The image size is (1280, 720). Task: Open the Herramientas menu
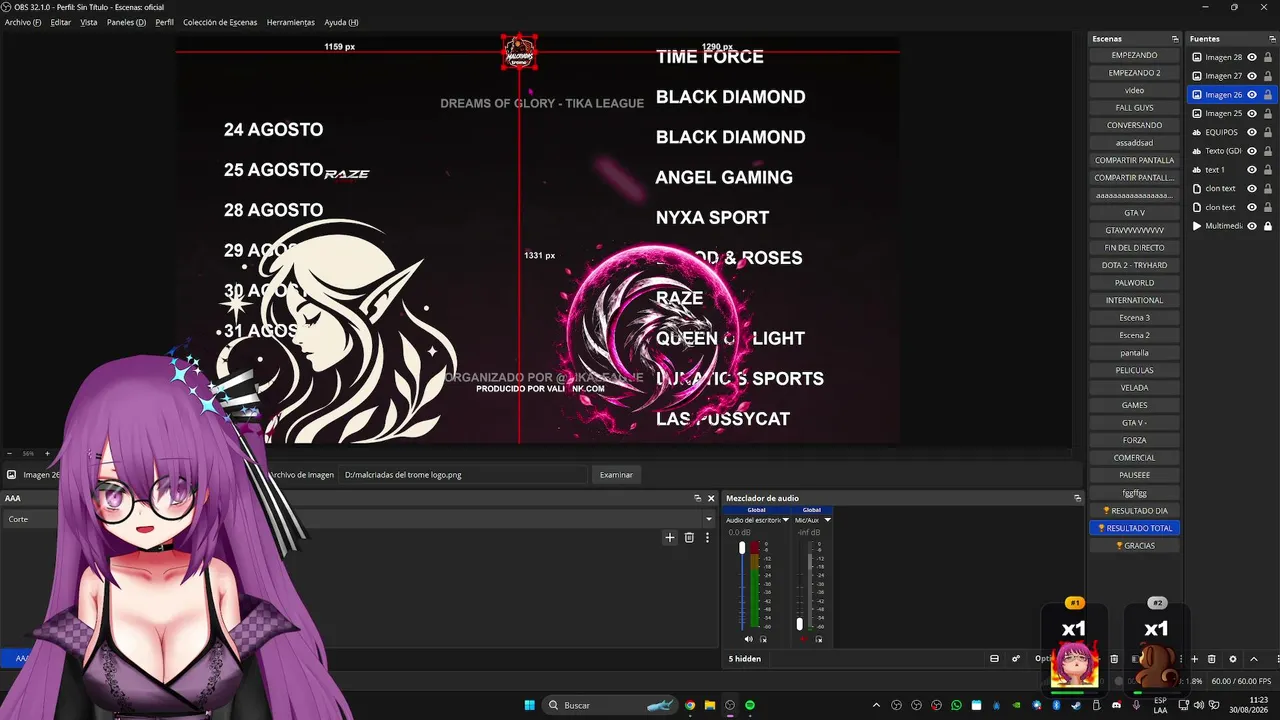coord(291,22)
